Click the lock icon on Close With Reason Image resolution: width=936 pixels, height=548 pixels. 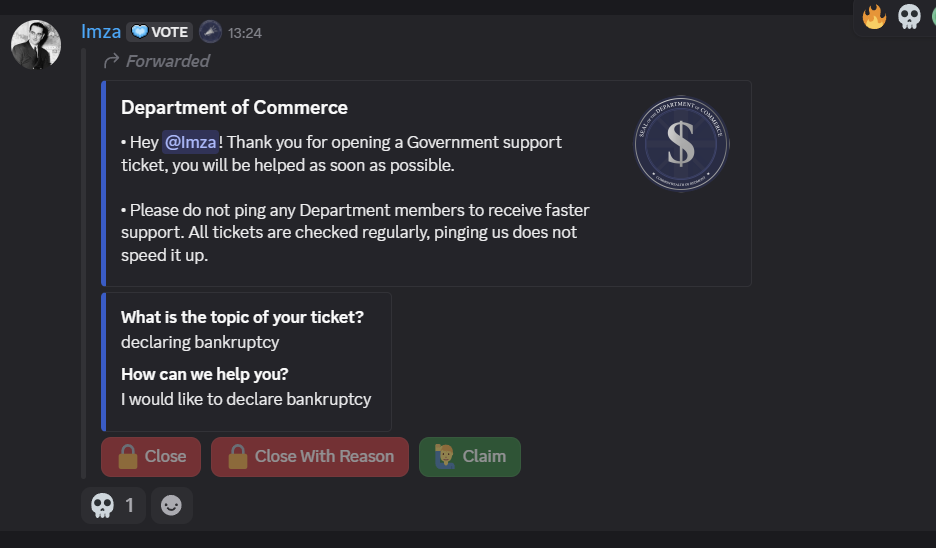[x=238, y=457]
